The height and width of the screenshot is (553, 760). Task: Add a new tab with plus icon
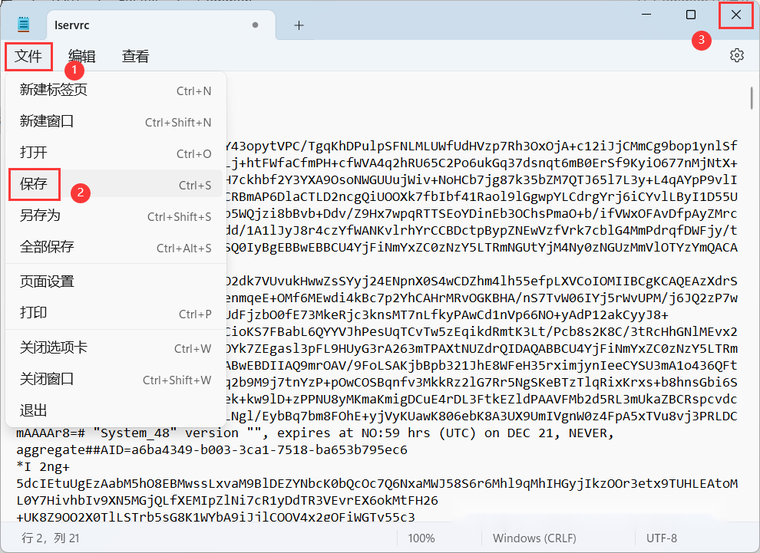tap(299, 25)
